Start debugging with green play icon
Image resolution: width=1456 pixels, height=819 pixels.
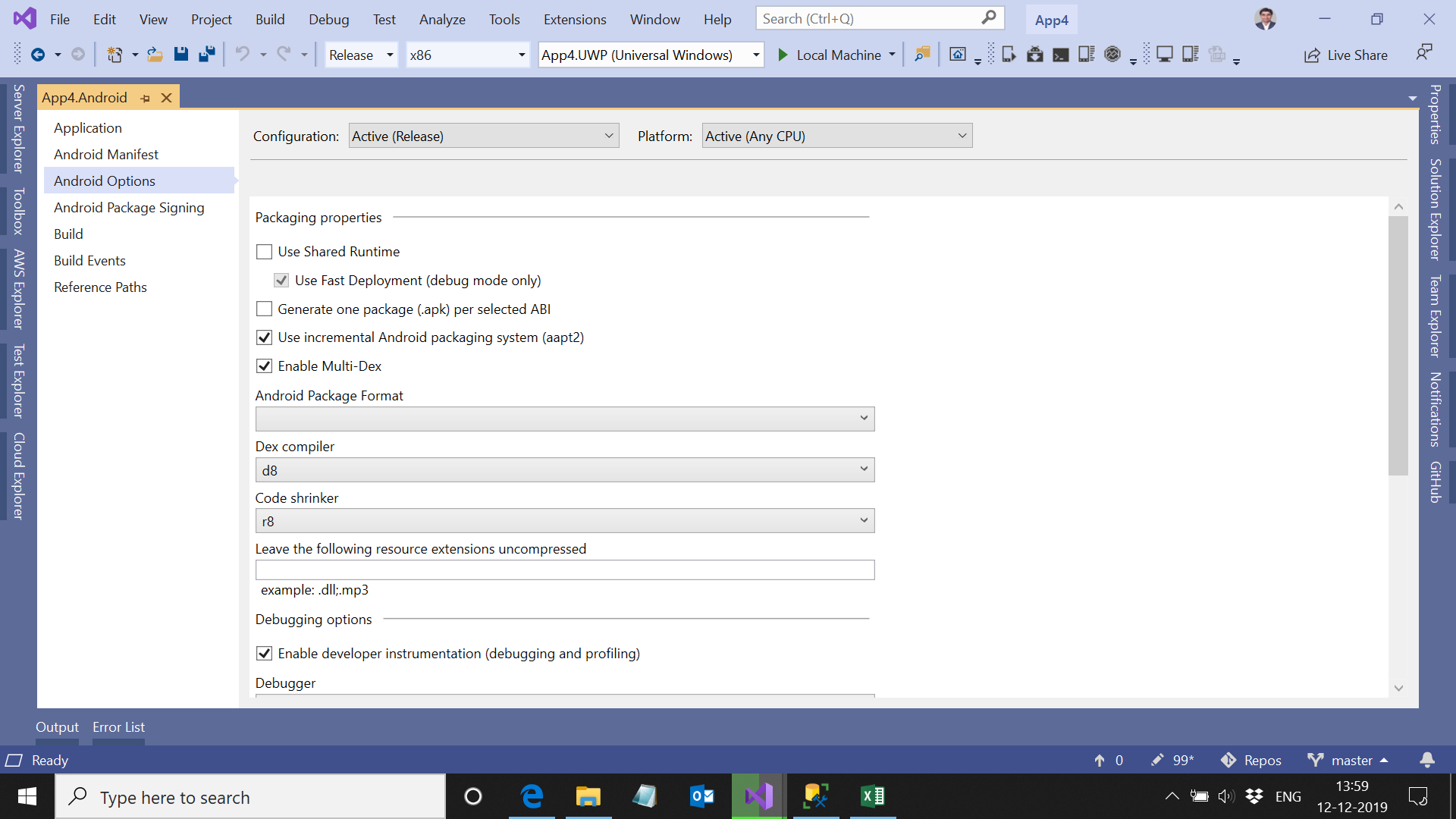[783, 55]
